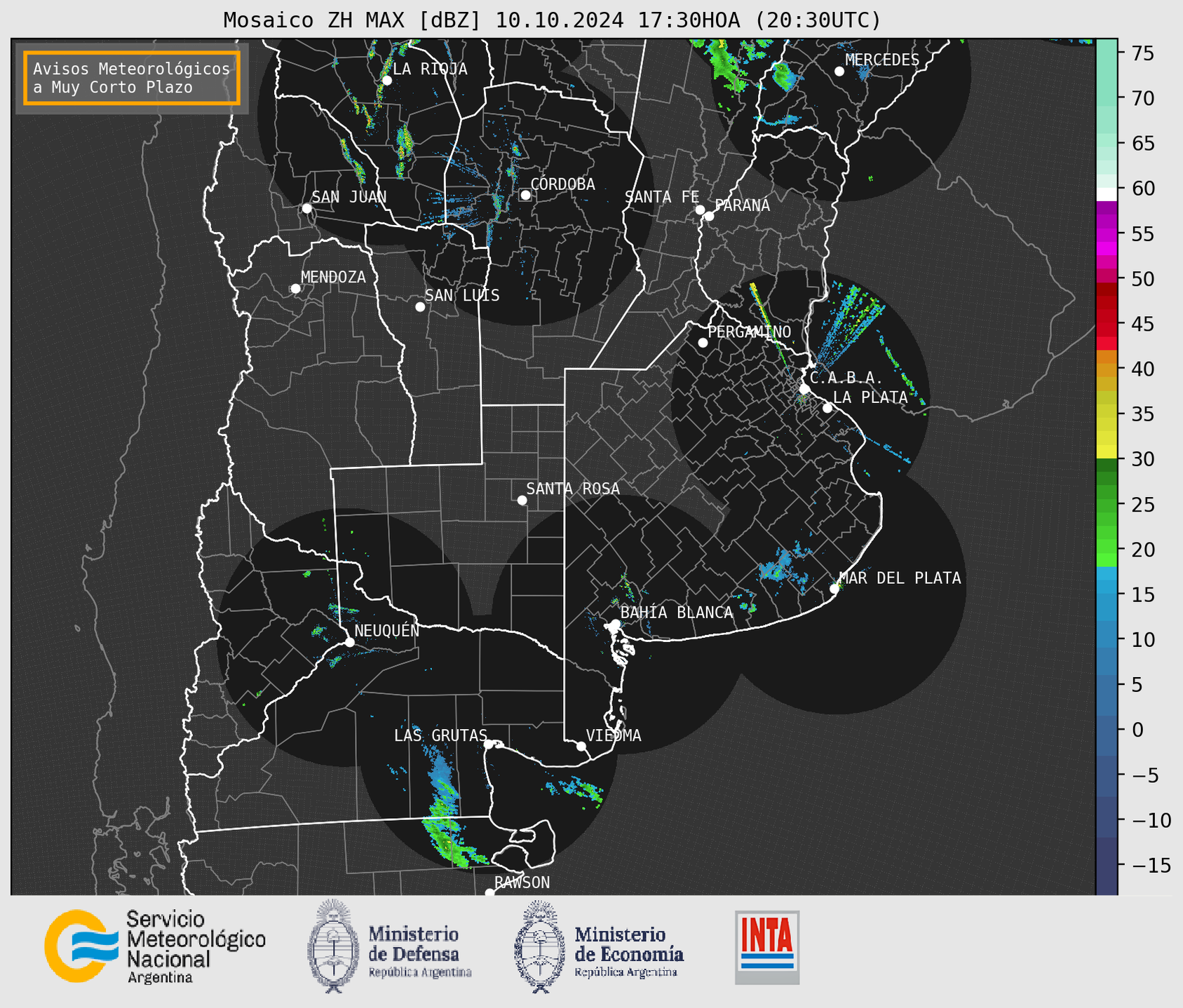Click the C.A.B.A. city marker dot
The image size is (1183, 1008).
coord(805,389)
